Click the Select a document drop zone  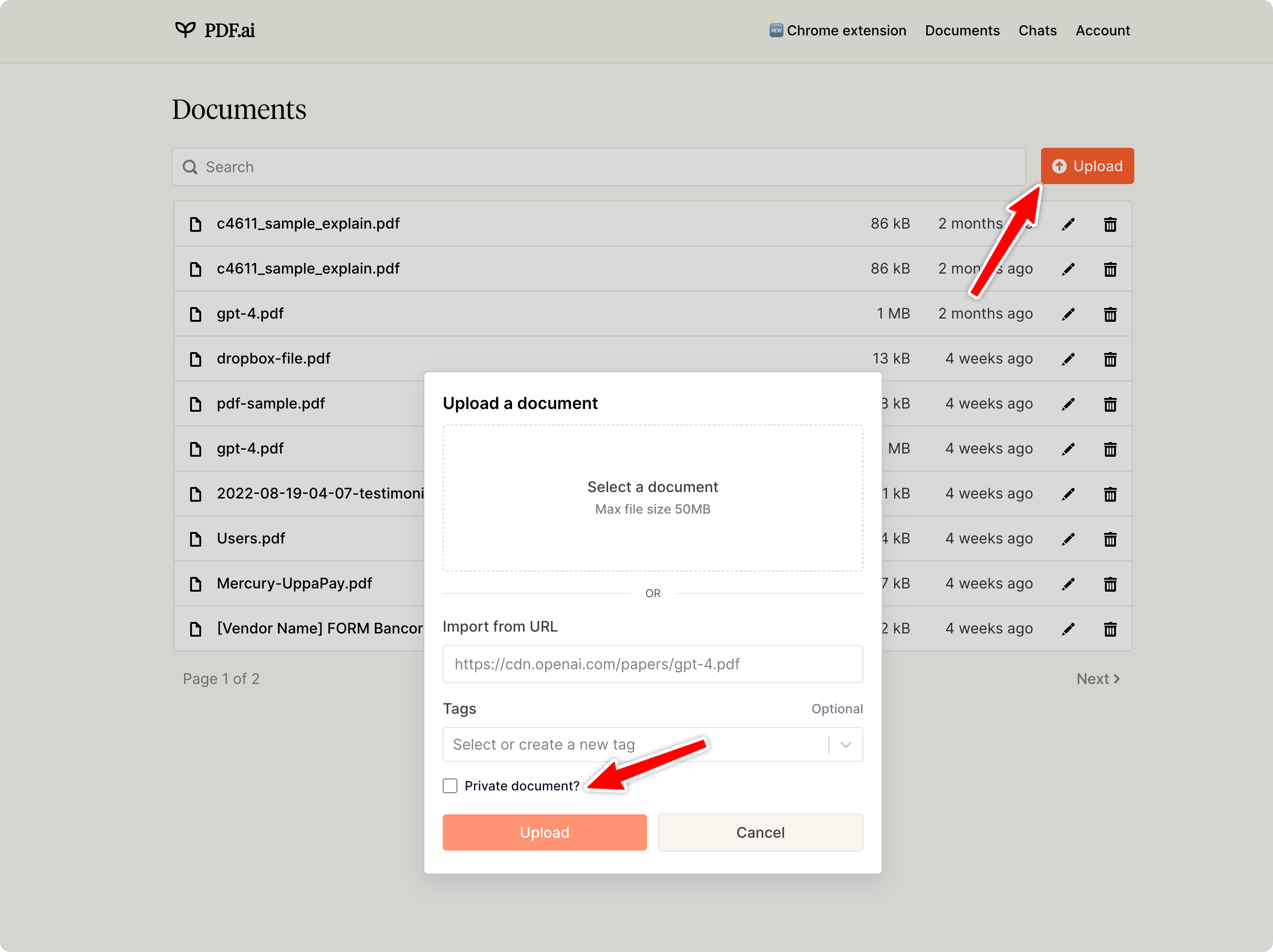652,498
